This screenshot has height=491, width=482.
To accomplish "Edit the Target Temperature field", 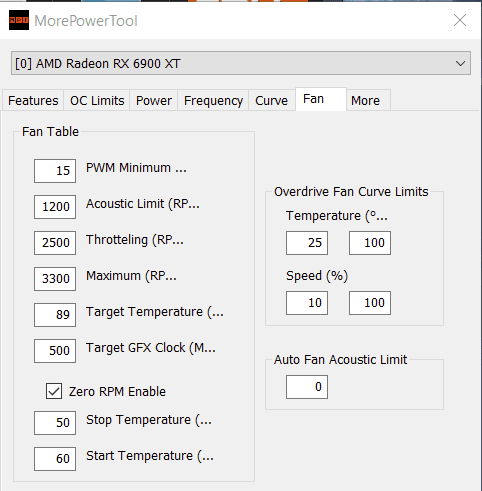I will tap(55, 315).
